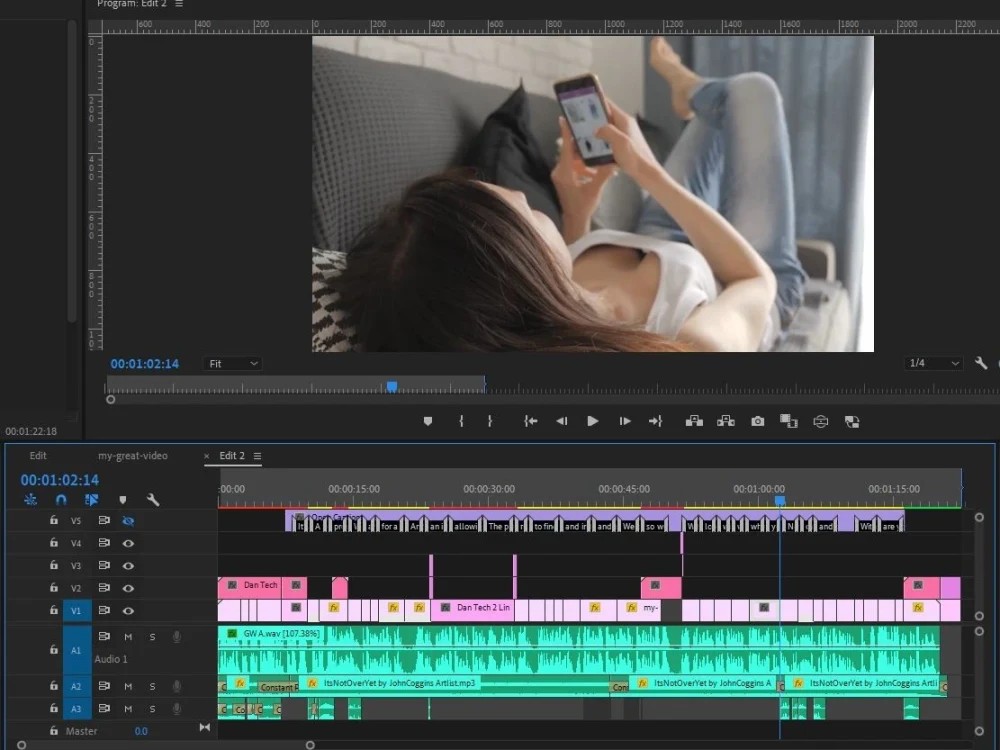The width and height of the screenshot is (1000, 750).
Task: Switch to the Edit sequence tab
Action: (38, 455)
